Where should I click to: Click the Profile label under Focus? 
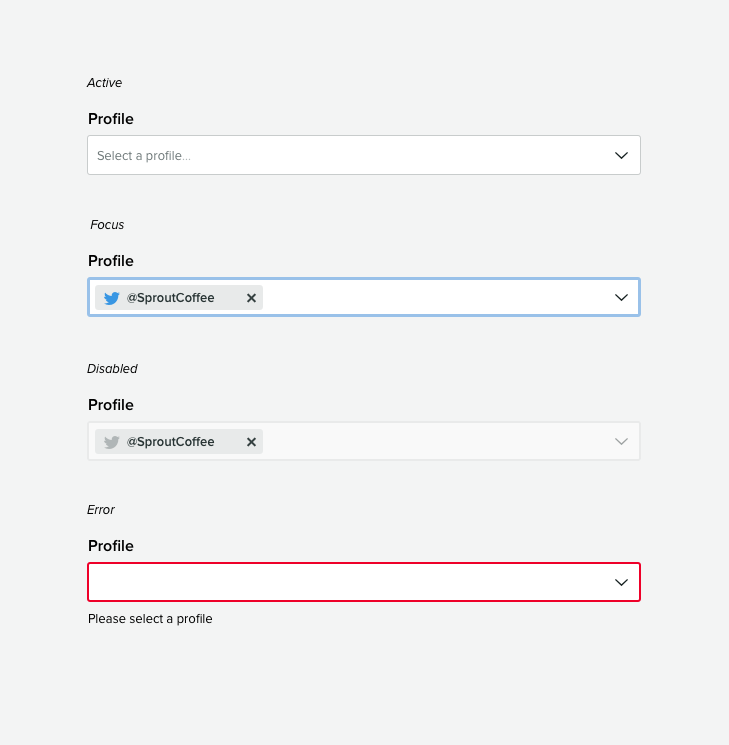pyautogui.click(x=111, y=261)
